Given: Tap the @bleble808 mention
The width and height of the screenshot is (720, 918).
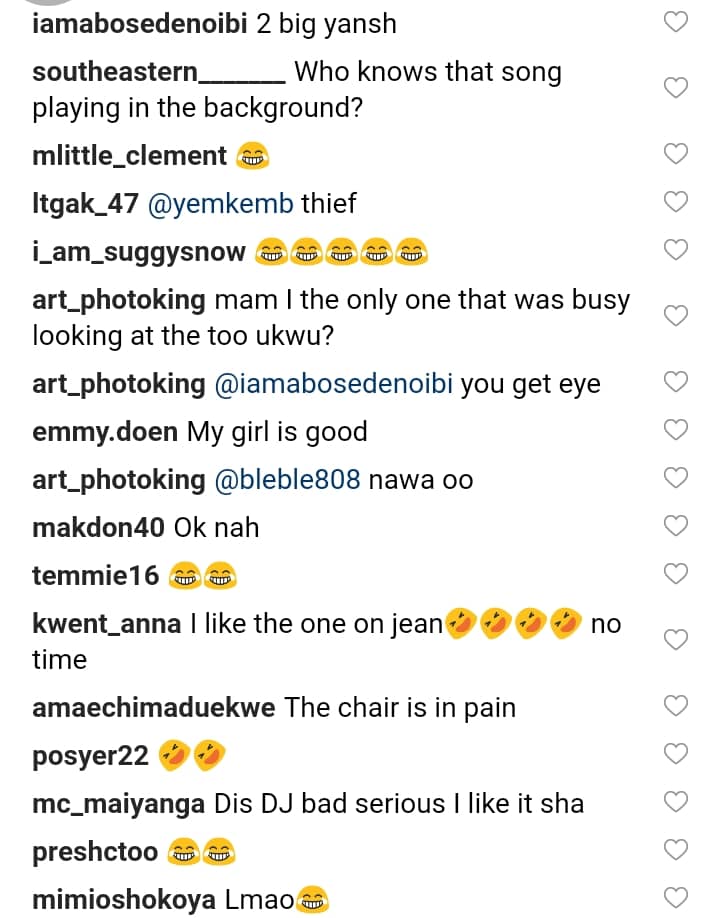Looking at the screenshot, I should tap(288, 480).
